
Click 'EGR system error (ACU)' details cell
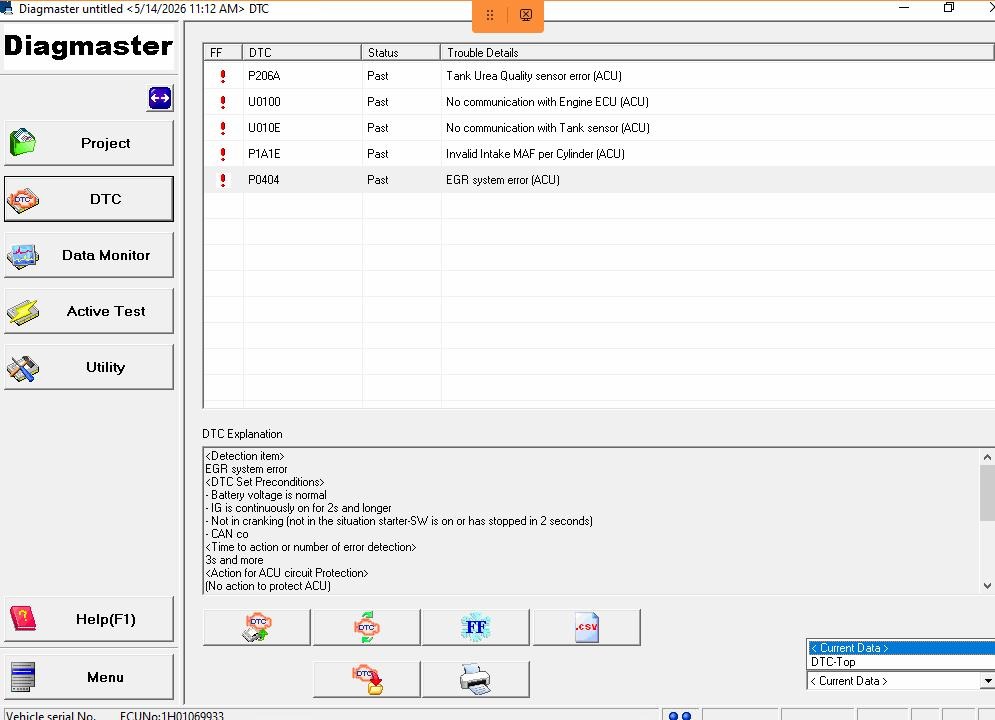503,180
